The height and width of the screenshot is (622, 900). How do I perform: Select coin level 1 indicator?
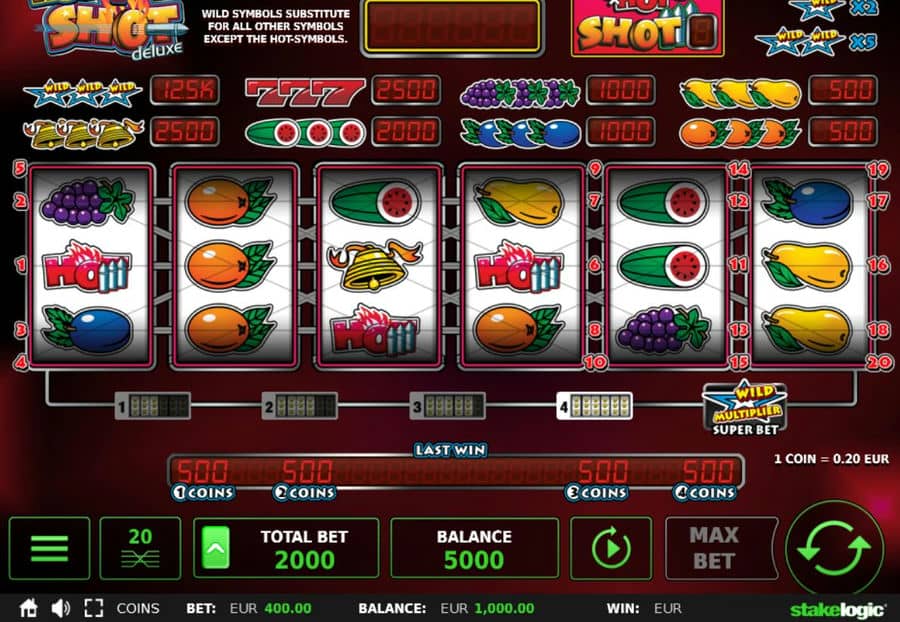click(x=153, y=406)
